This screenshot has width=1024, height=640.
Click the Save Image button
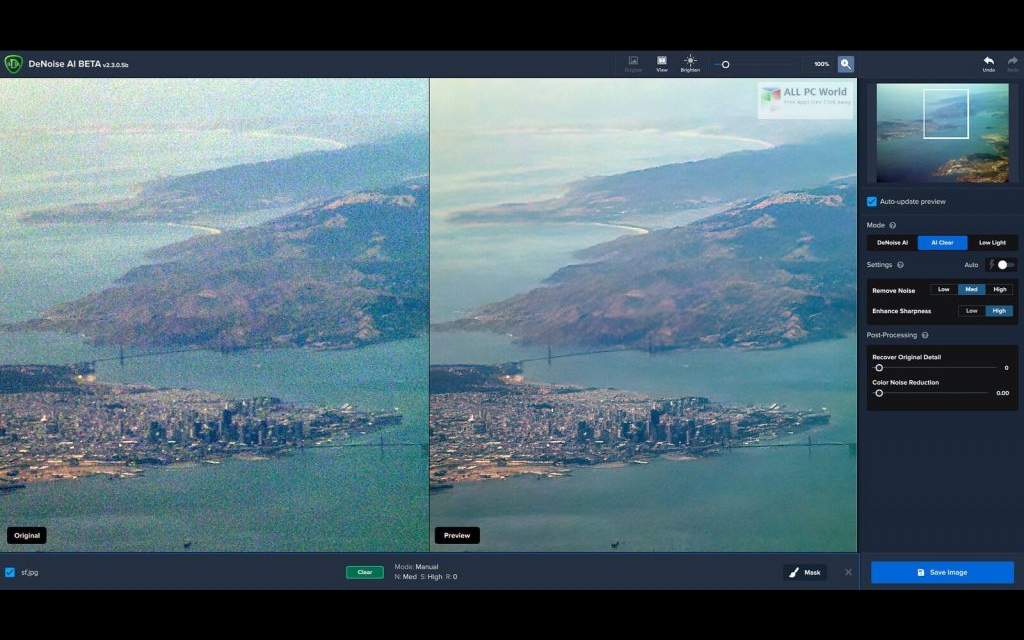942,572
